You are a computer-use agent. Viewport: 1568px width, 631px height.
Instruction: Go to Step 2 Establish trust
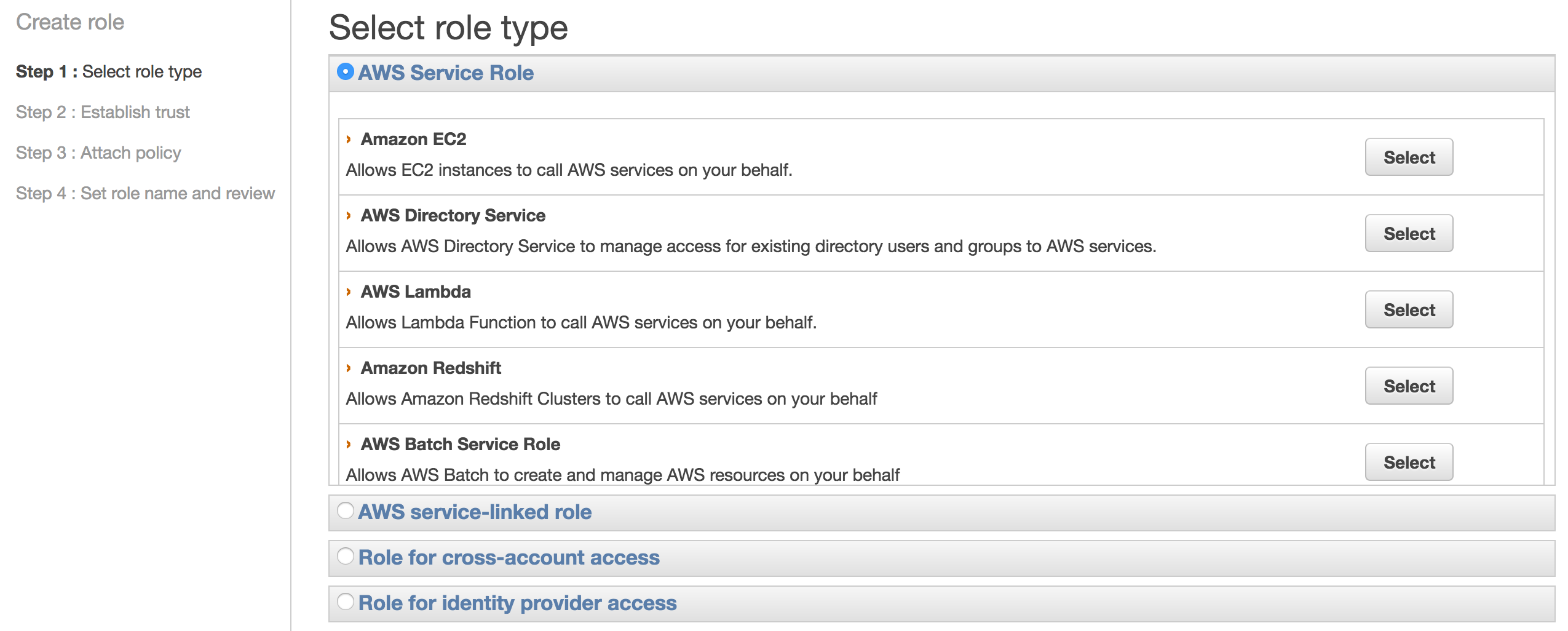point(103,113)
